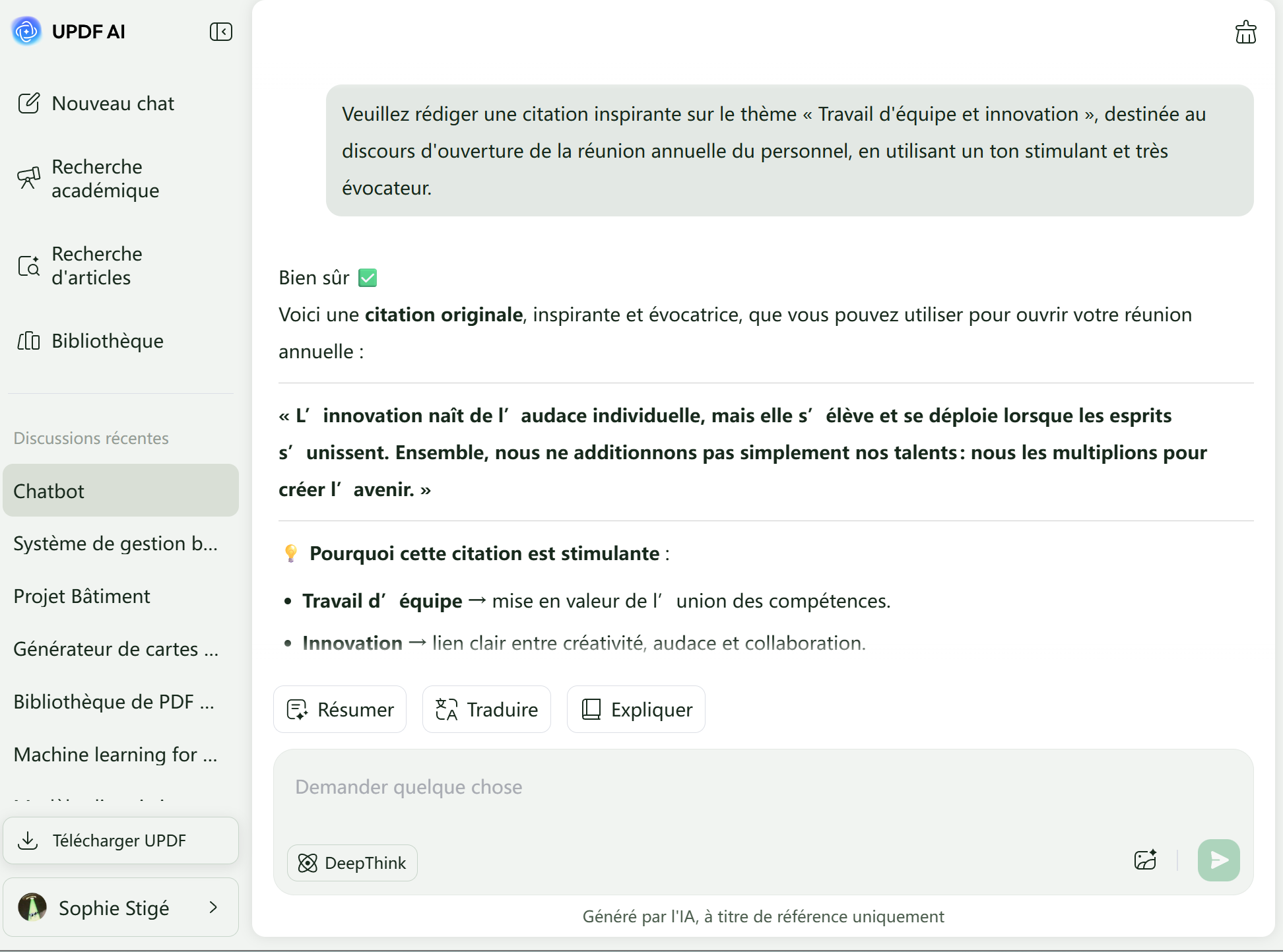Collapse the sidebar panel icon
The image size is (1283, 952).
pyautogui.click(x=220, y=32)
